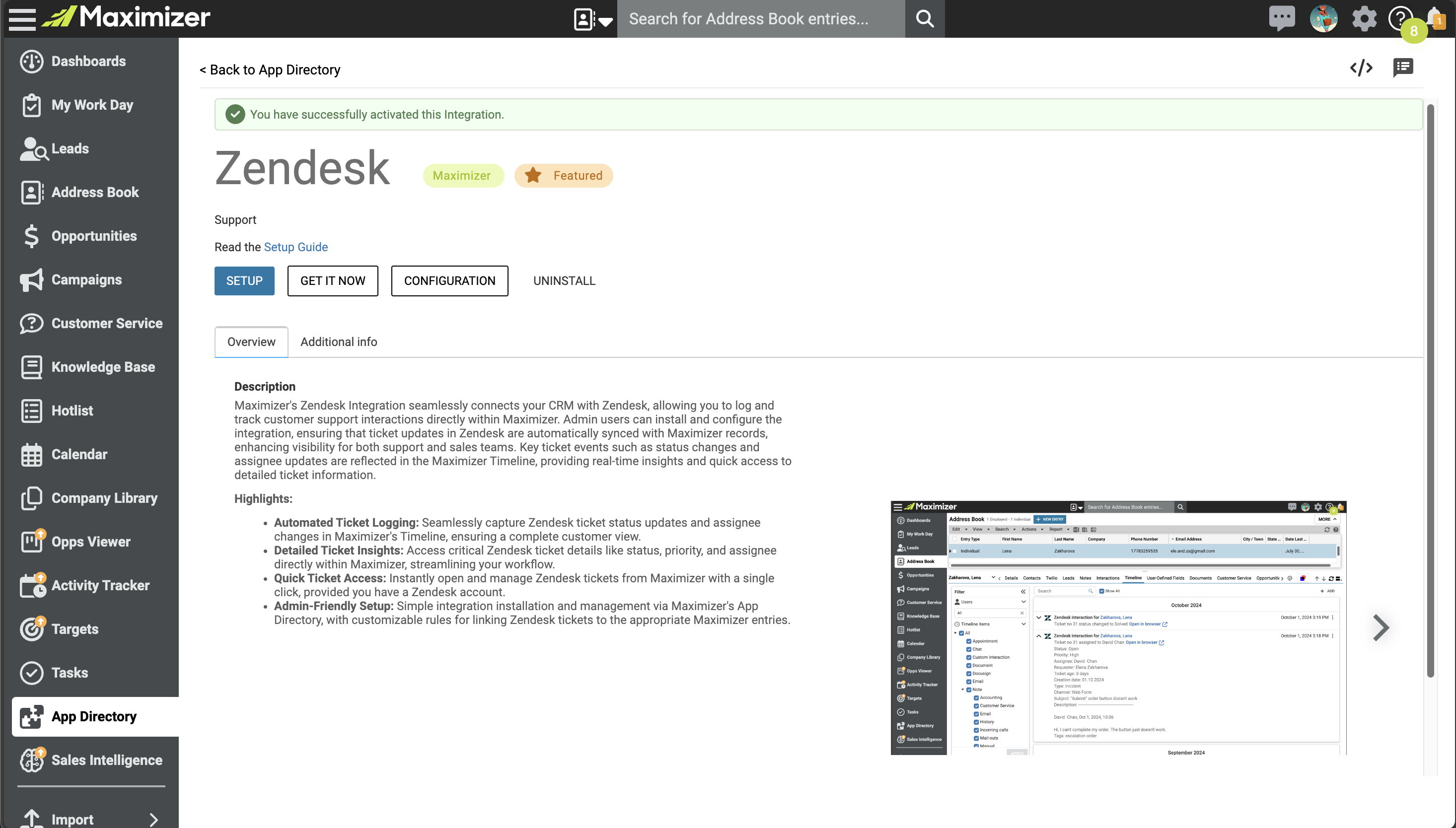Click the green success checkmark icon
This screenshot has height=828, width=1456.
tap(235, 114)
